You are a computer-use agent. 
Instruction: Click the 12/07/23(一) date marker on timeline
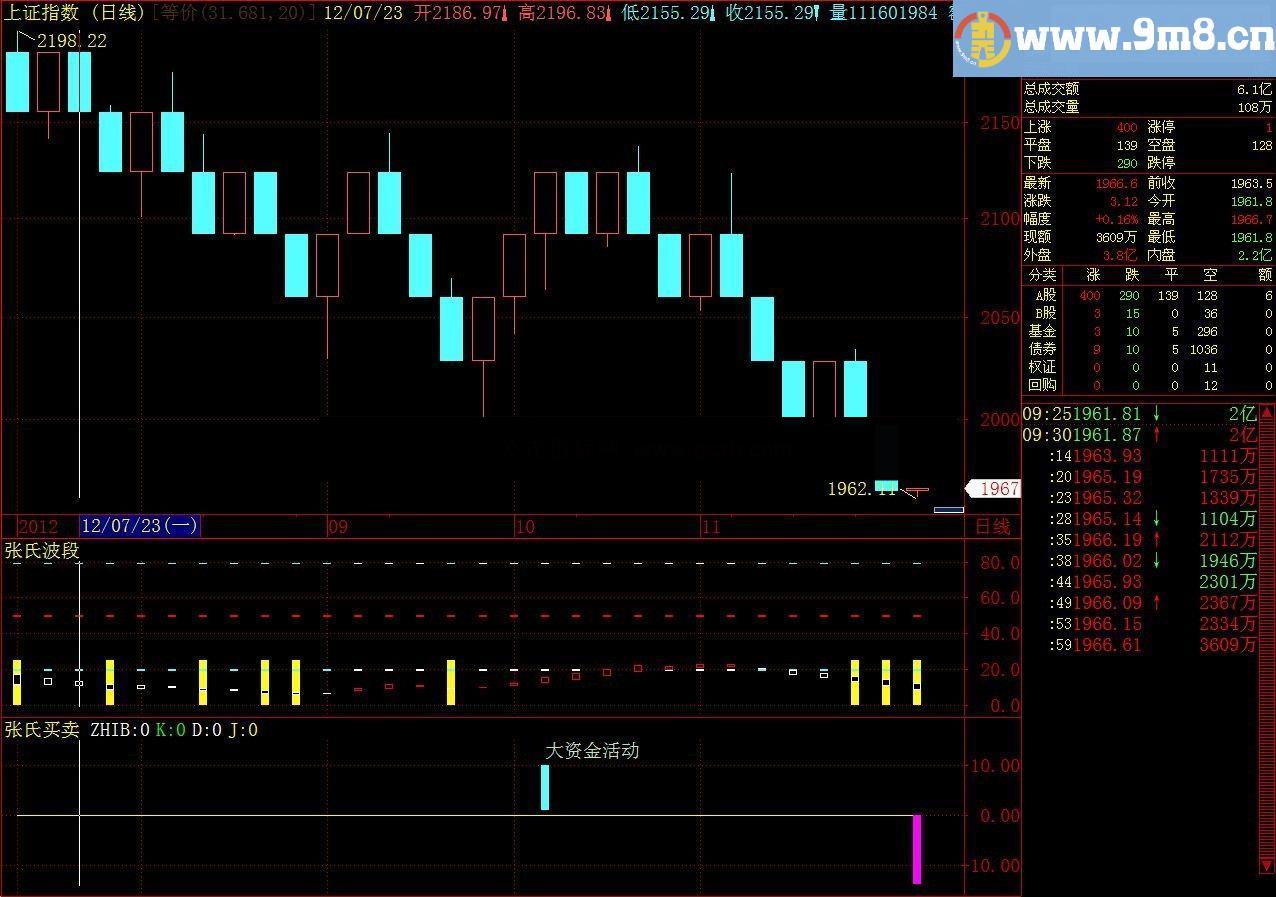140,526
